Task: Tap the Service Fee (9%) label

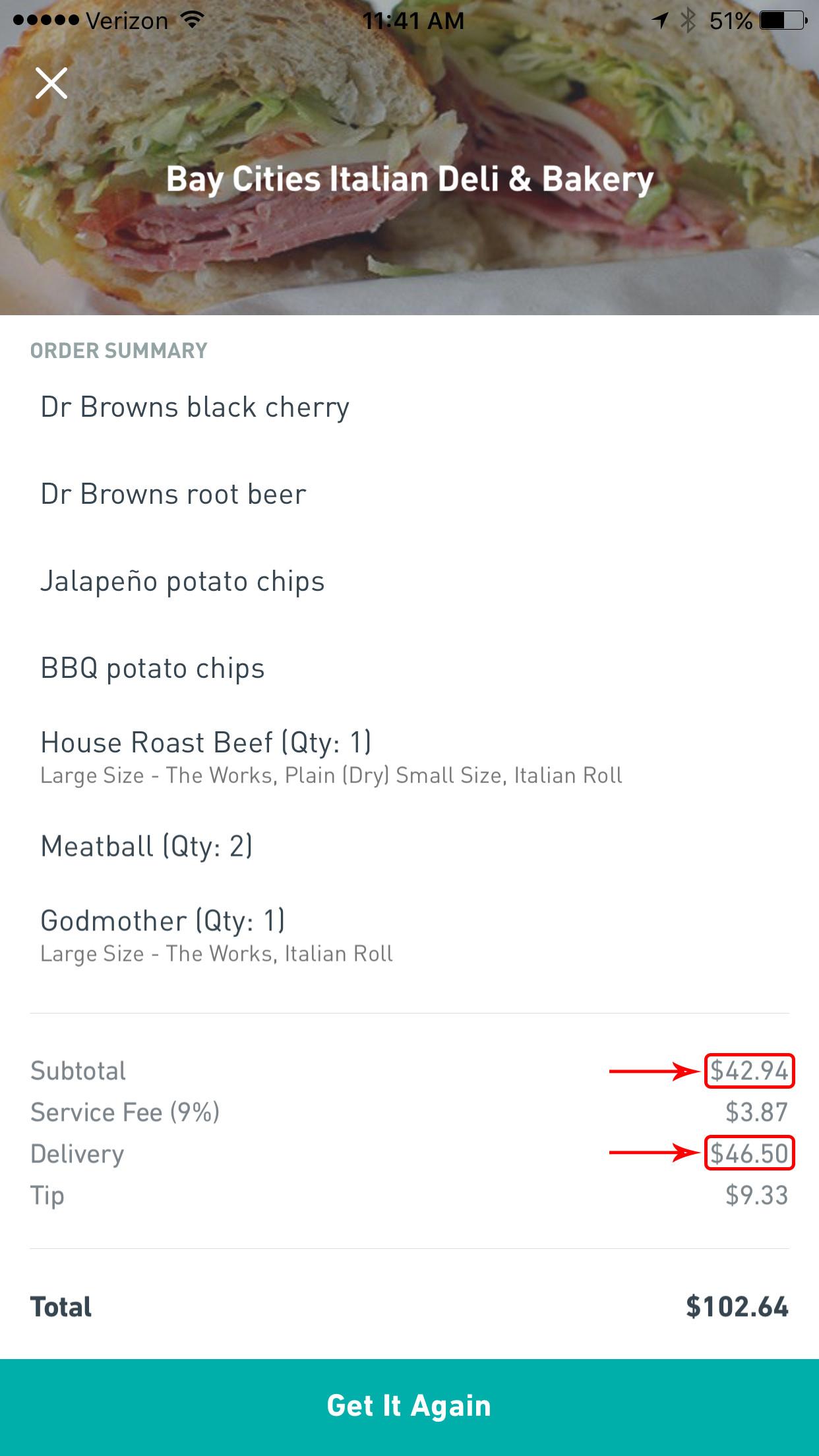Action: [x=125, y=1112]
